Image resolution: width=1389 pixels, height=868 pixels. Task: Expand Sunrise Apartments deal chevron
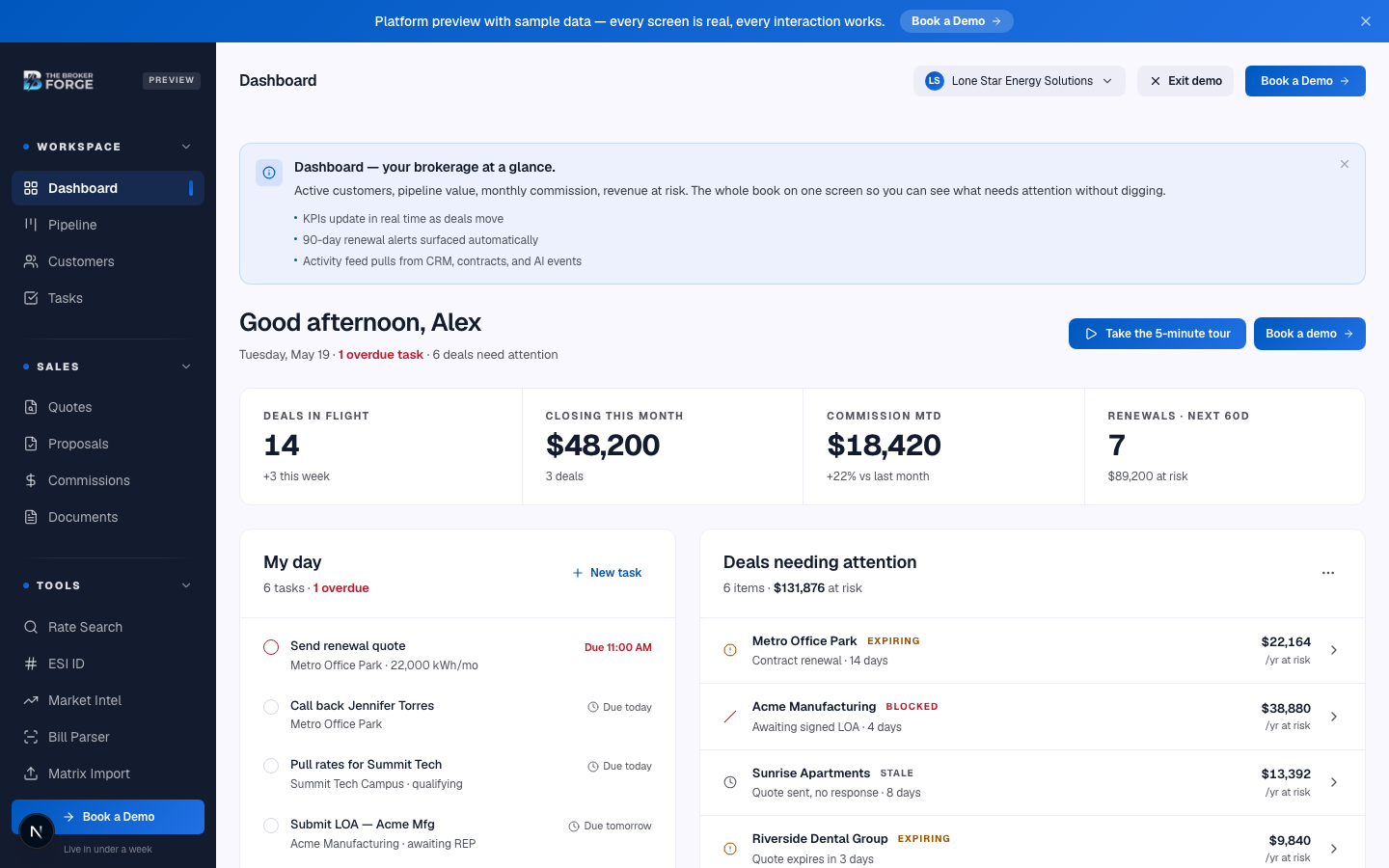point(1334,782)
